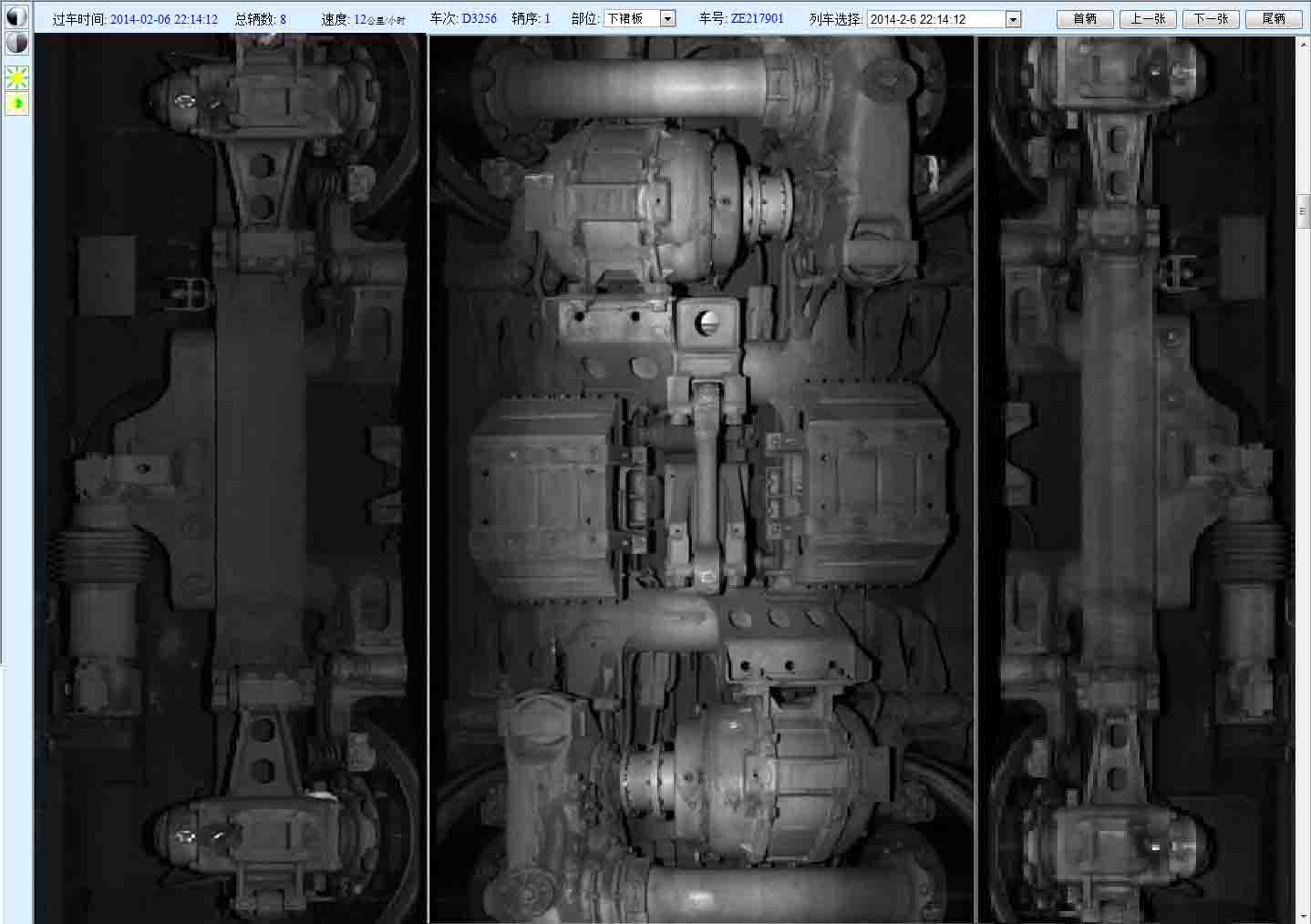
Task: Jump to last car with 尾辆 button
Action: coord(1274,19)
